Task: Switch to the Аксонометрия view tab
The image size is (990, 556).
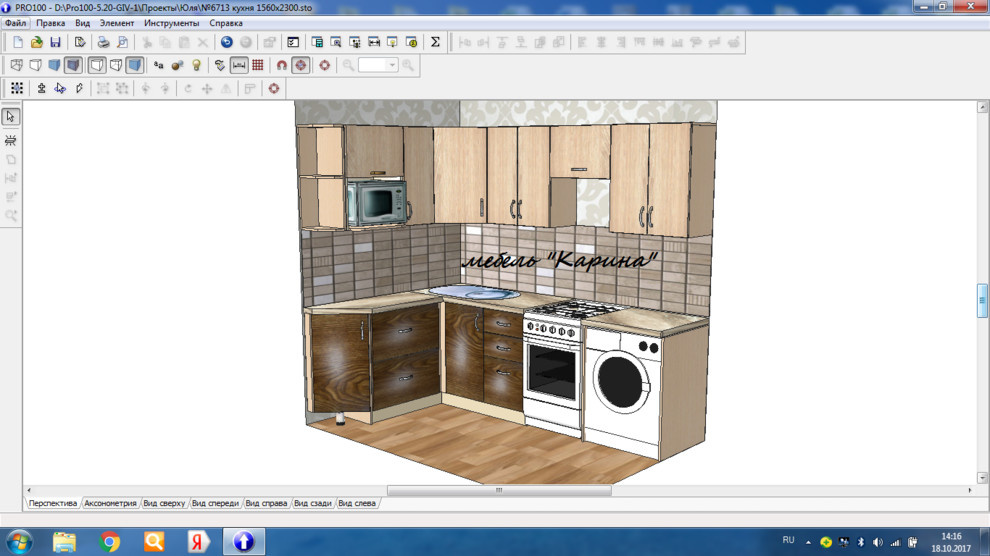Action: (110, 503)
